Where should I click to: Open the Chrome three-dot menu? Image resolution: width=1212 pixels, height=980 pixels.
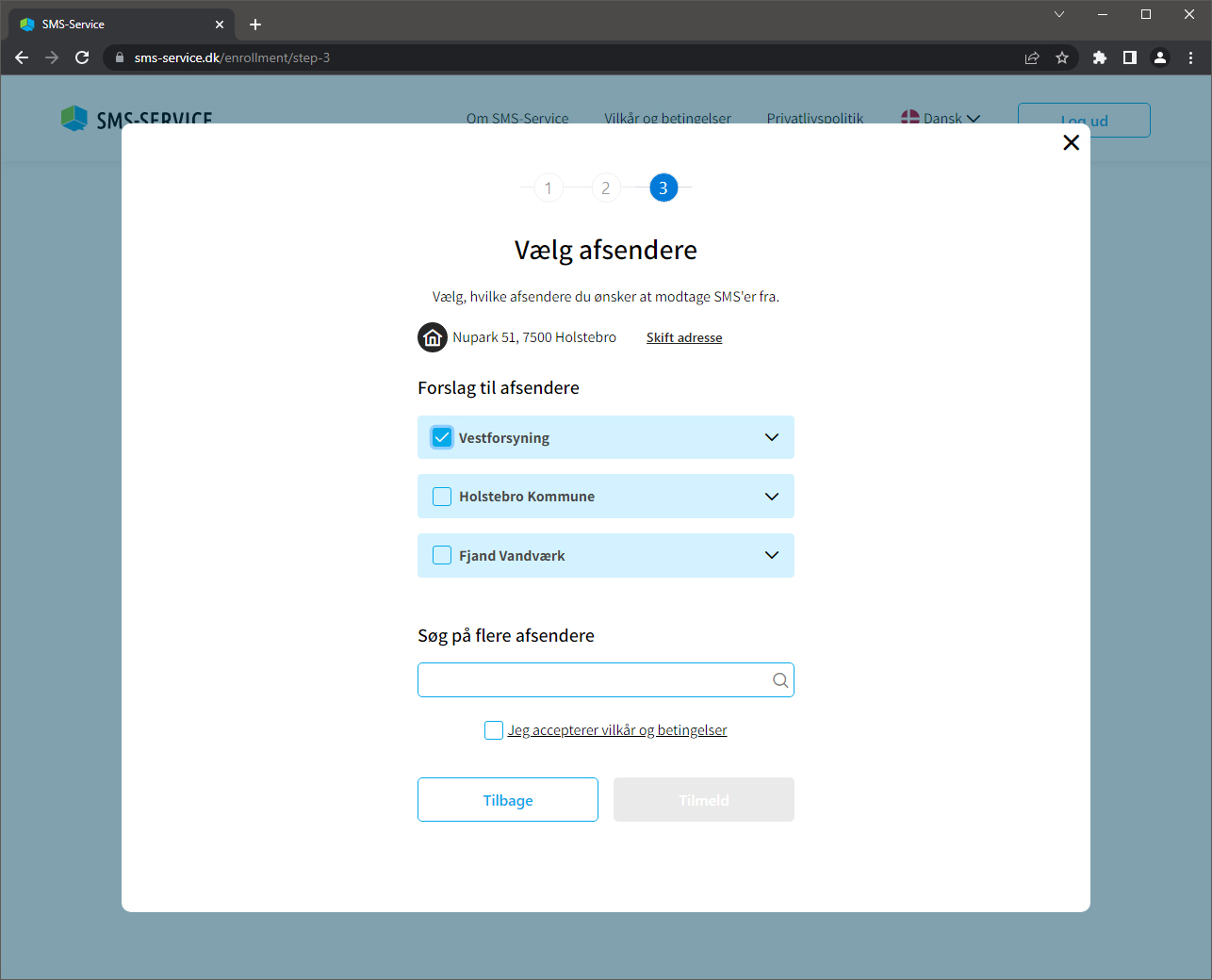coord(1190,57)
